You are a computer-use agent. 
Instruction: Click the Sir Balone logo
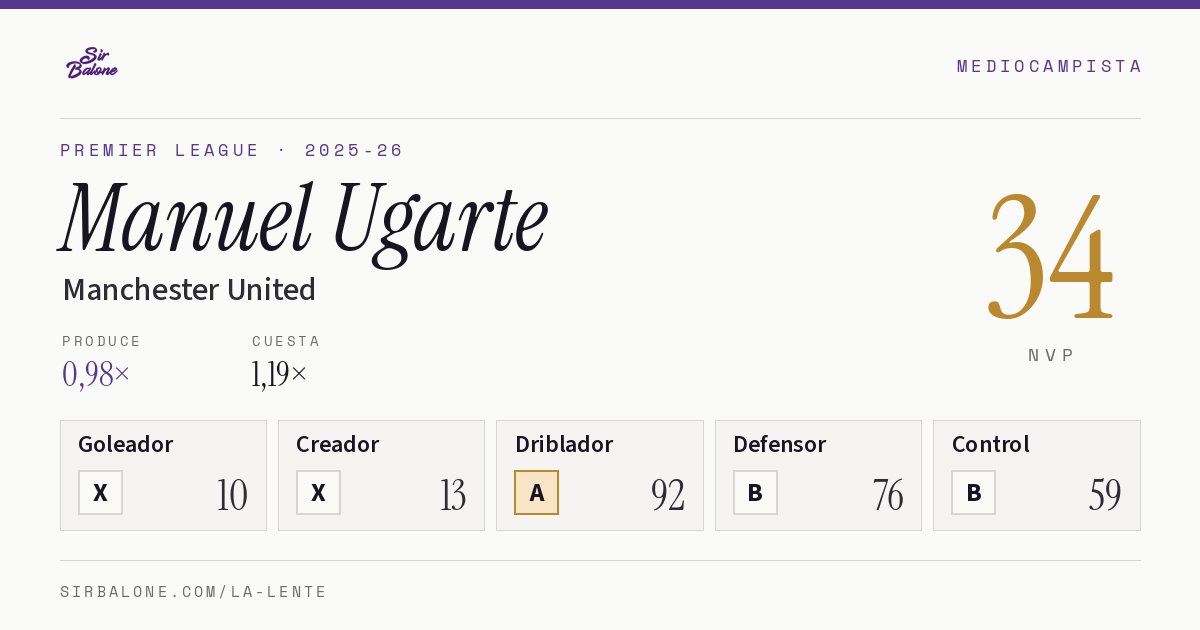(x=92, y=63)
